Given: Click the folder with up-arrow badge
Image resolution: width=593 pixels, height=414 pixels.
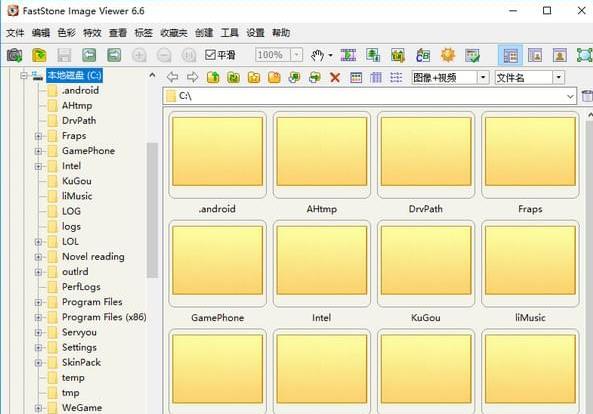Looking at the screenshot, I should 254,78.
